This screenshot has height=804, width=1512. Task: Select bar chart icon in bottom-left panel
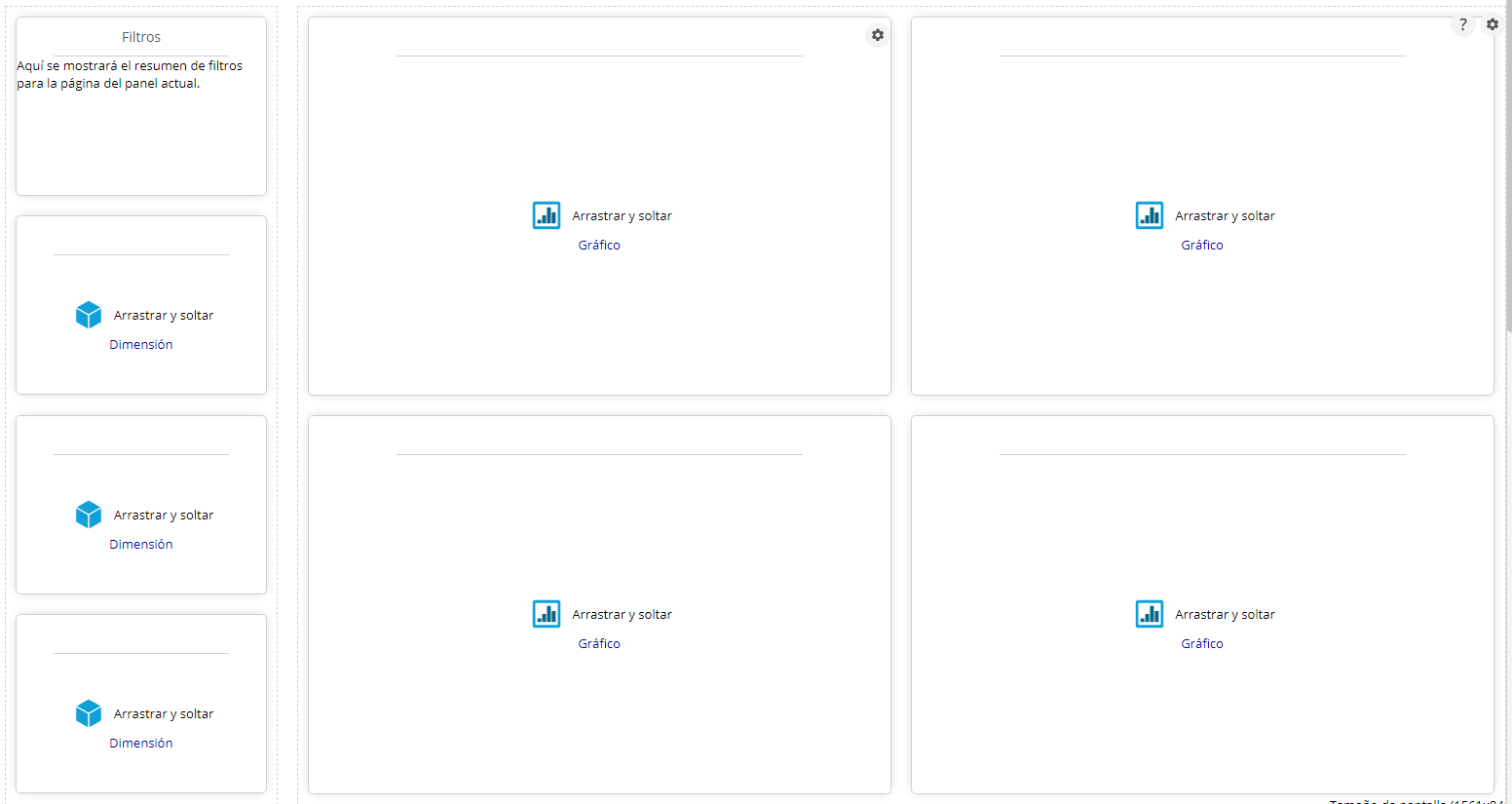tap(547, 614)
